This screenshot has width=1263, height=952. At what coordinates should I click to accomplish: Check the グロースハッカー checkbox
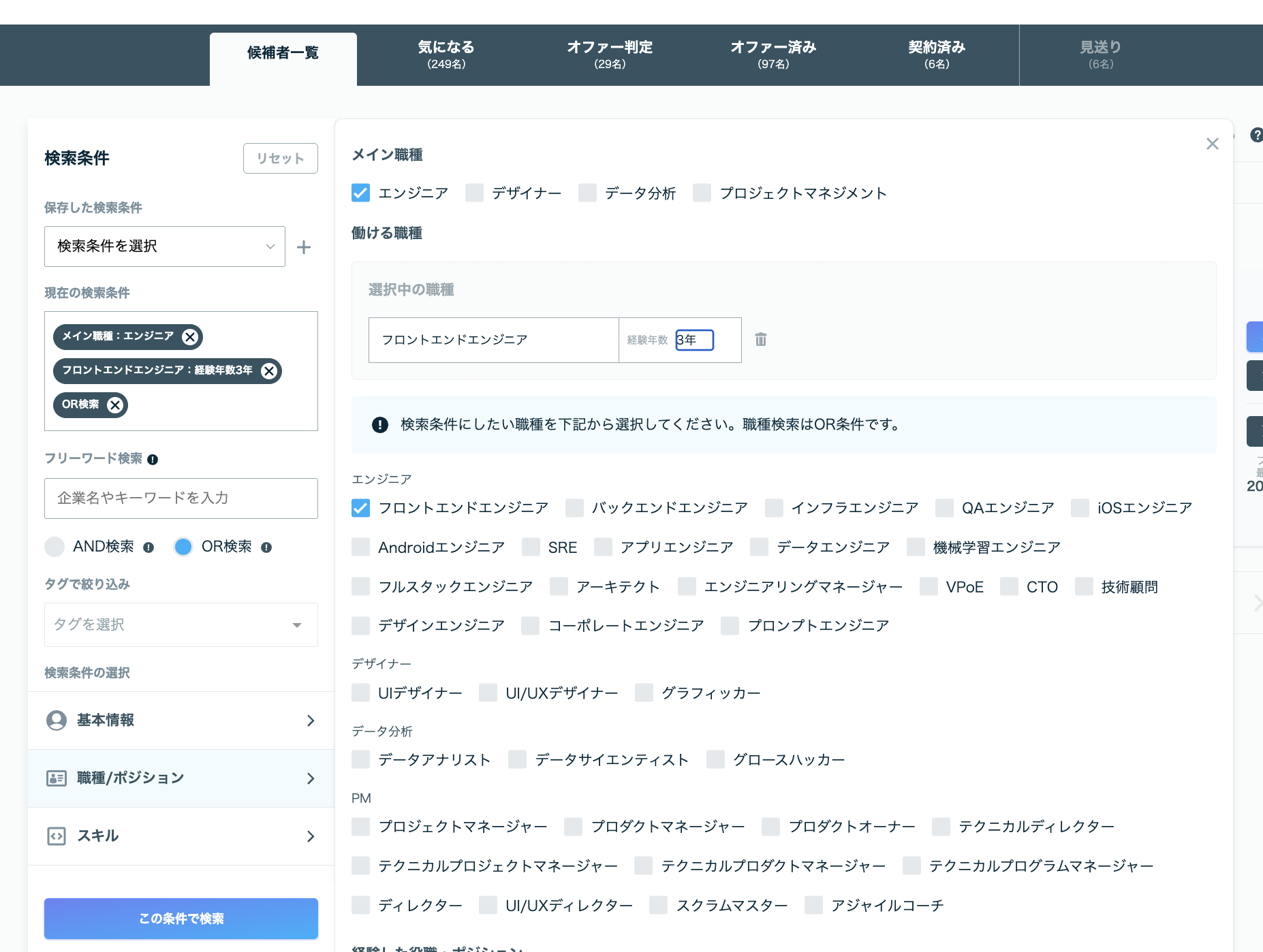(x=715, y=759)
